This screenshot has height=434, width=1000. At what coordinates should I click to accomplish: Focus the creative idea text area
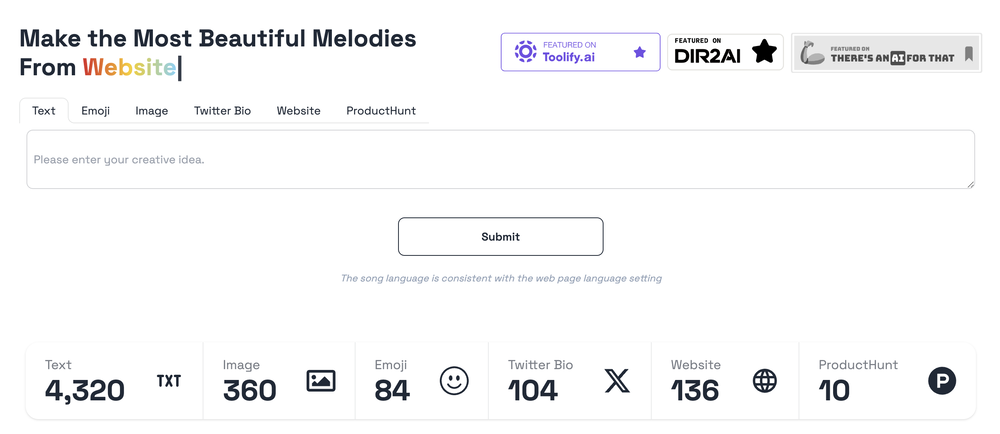click(x=501, y=159)
